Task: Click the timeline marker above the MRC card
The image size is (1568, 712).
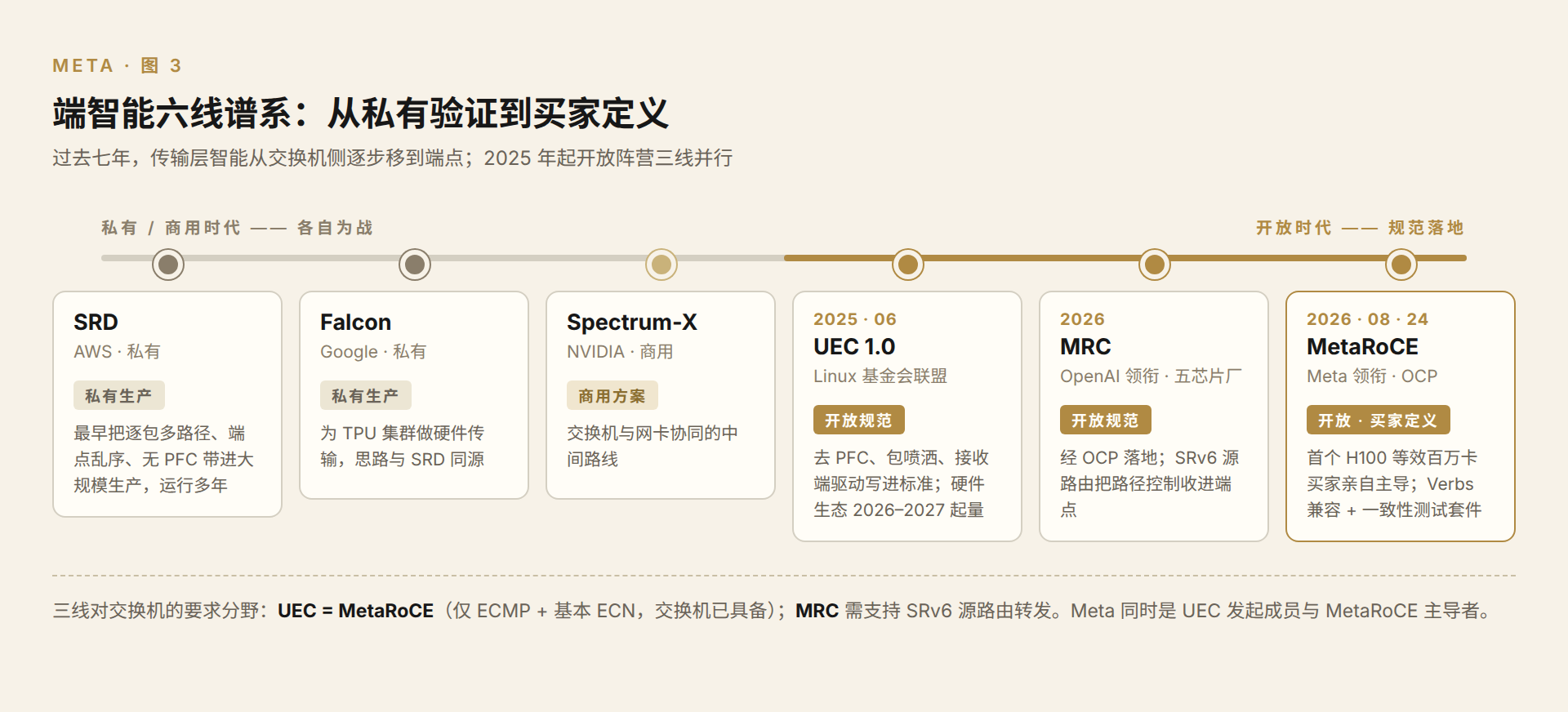Action: [x=1155, y=265]
